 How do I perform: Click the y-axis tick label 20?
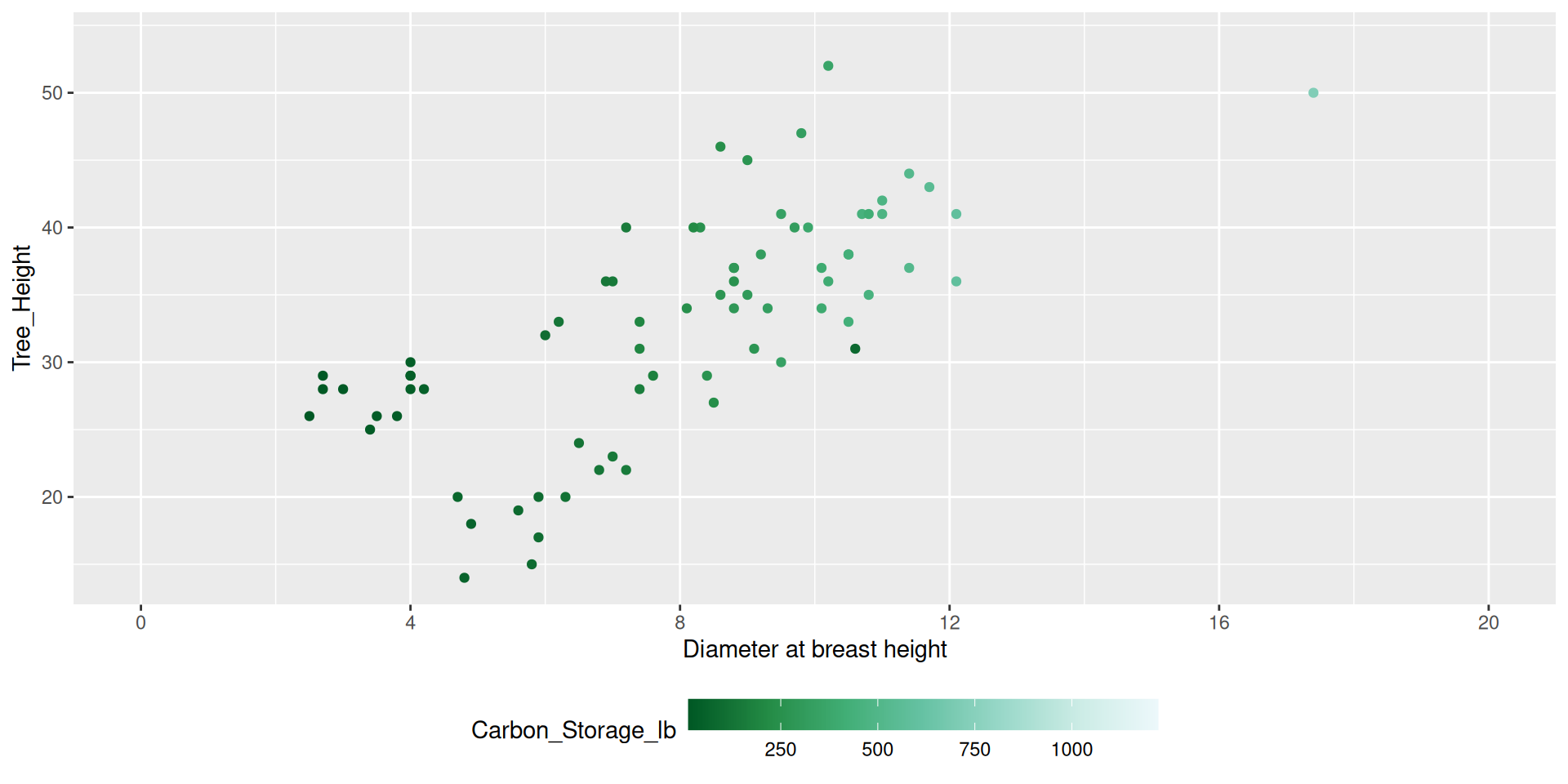(x=51, y=497)
